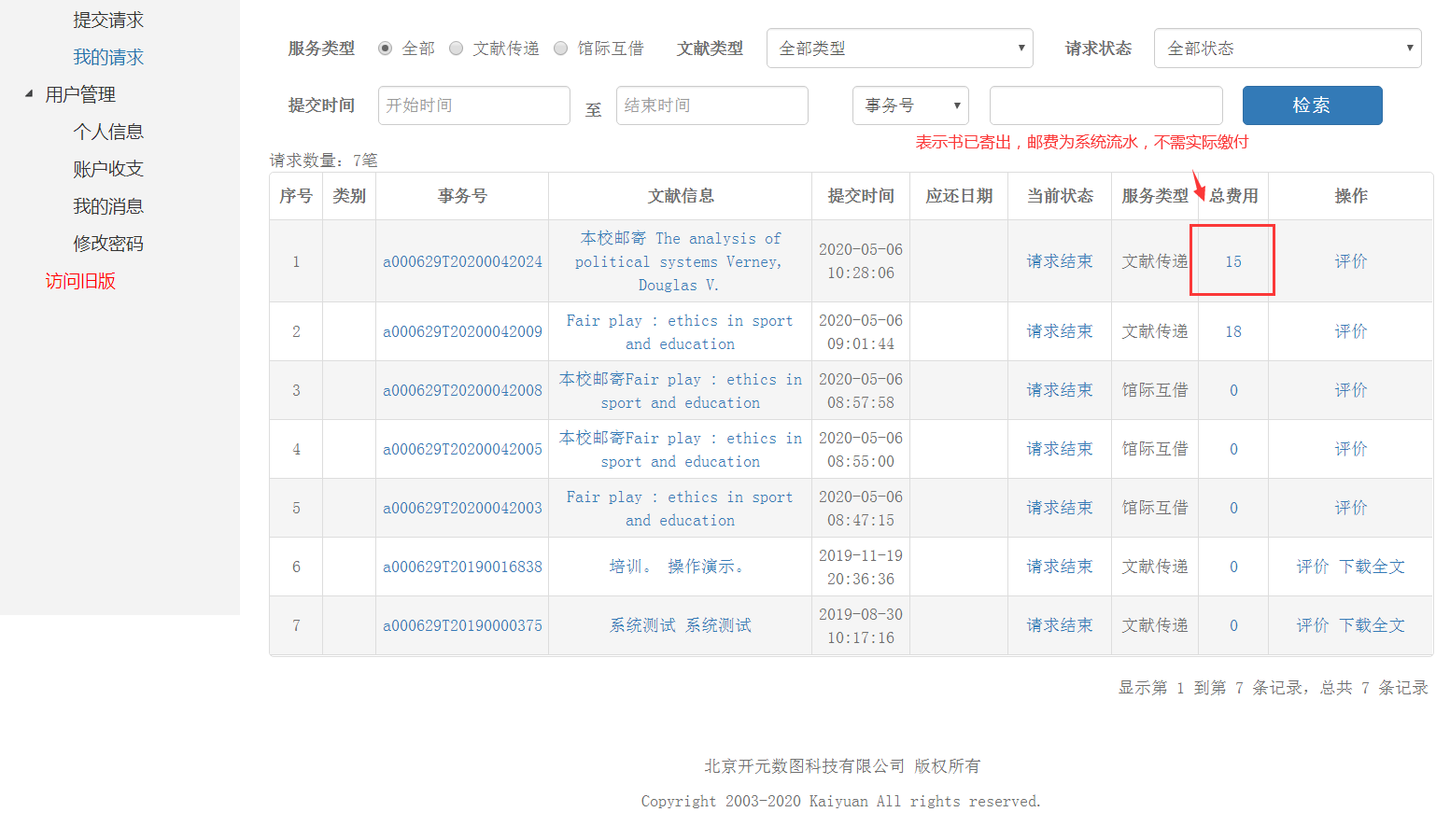Click 评价 for the 系统测试 row

[1312, 625]
